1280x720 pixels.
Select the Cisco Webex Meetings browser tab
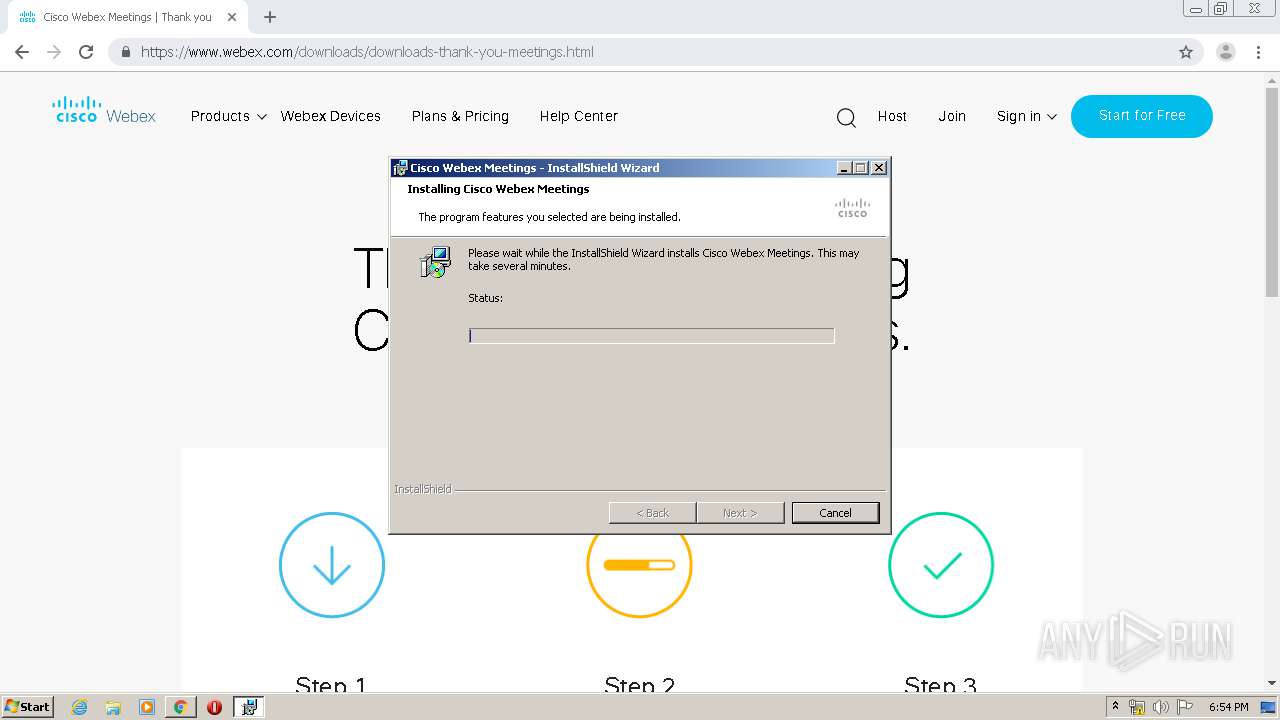pyautogui.click(x=127, y=17)
